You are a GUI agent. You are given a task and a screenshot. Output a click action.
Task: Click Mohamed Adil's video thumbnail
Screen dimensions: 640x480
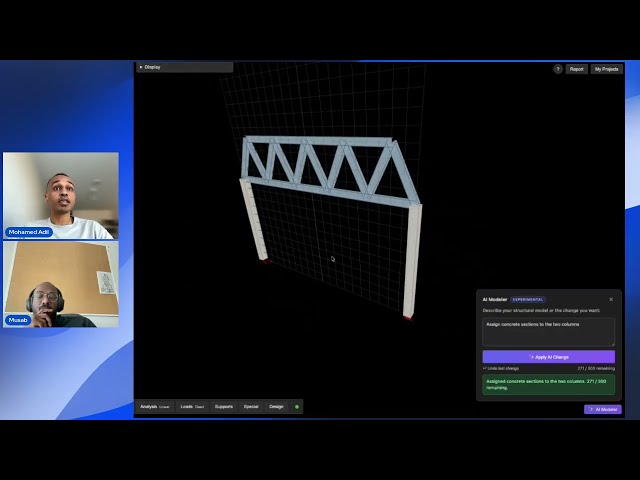[x=61, y=196]
